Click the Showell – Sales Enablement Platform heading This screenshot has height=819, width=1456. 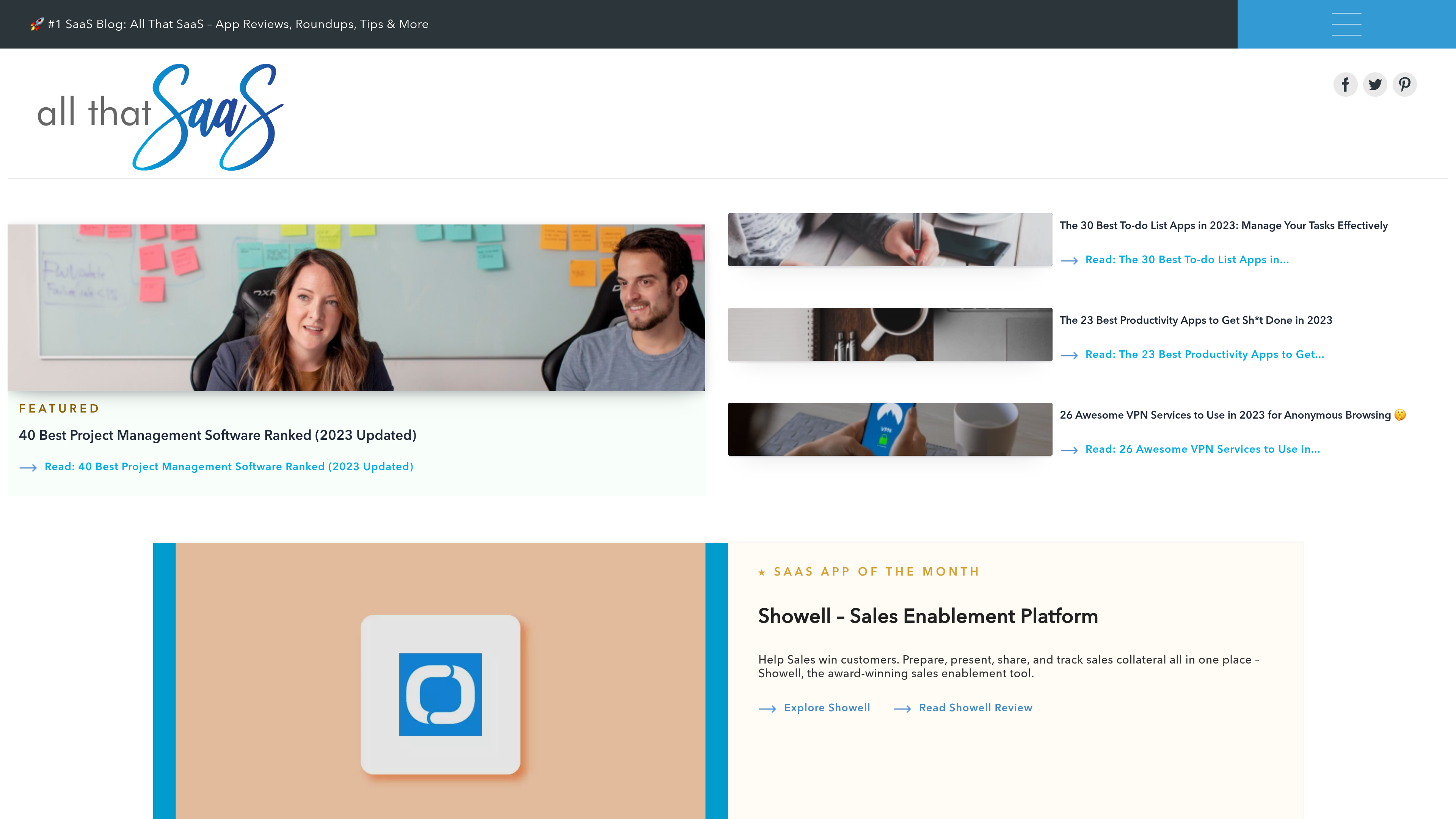[x=928, y=616]
